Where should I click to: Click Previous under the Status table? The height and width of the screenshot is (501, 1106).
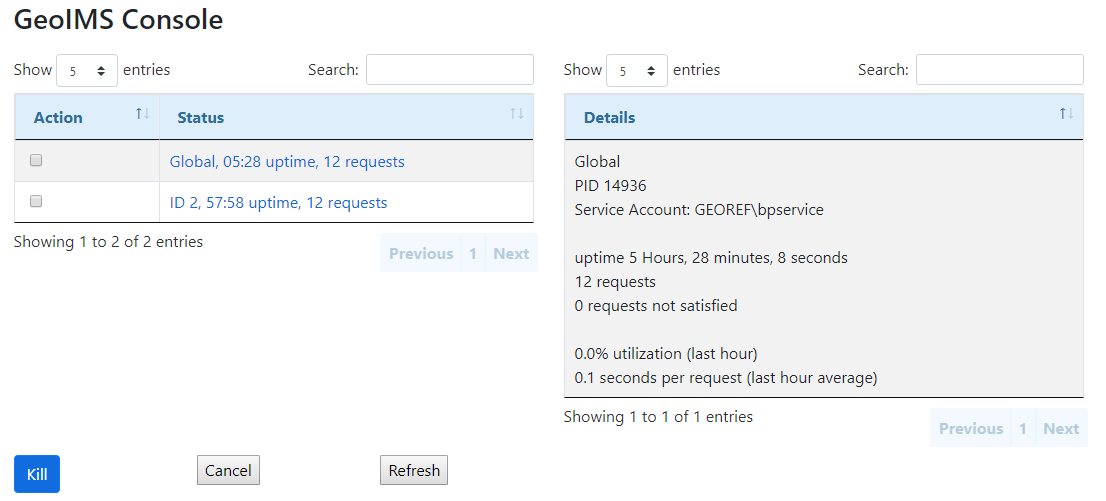pos(421,254)
